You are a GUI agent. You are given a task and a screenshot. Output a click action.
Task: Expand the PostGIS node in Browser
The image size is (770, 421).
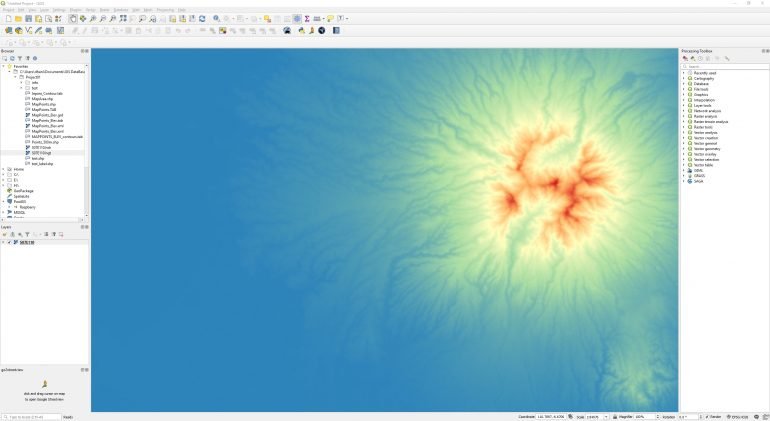click(x=3, y=201)
